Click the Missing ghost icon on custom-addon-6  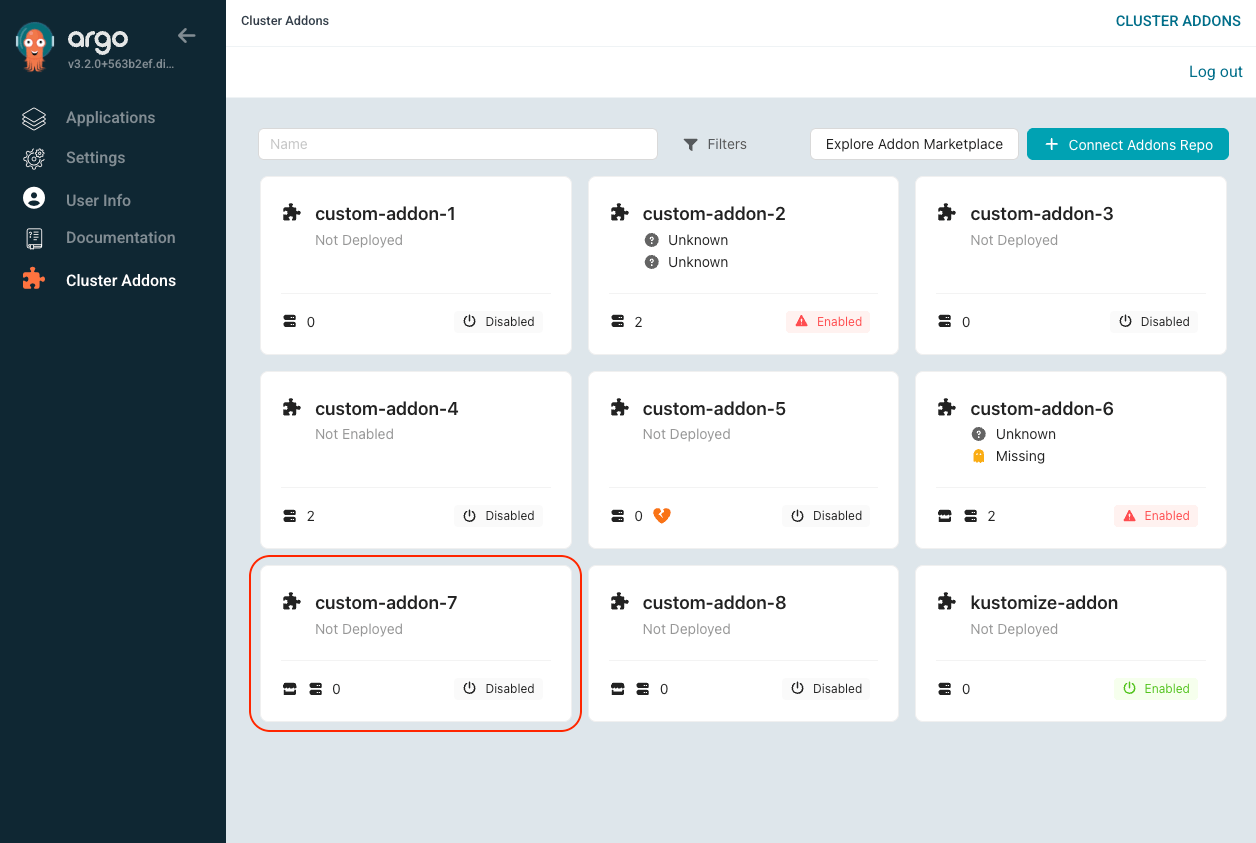pyautogui.click(x=979, y=456)
